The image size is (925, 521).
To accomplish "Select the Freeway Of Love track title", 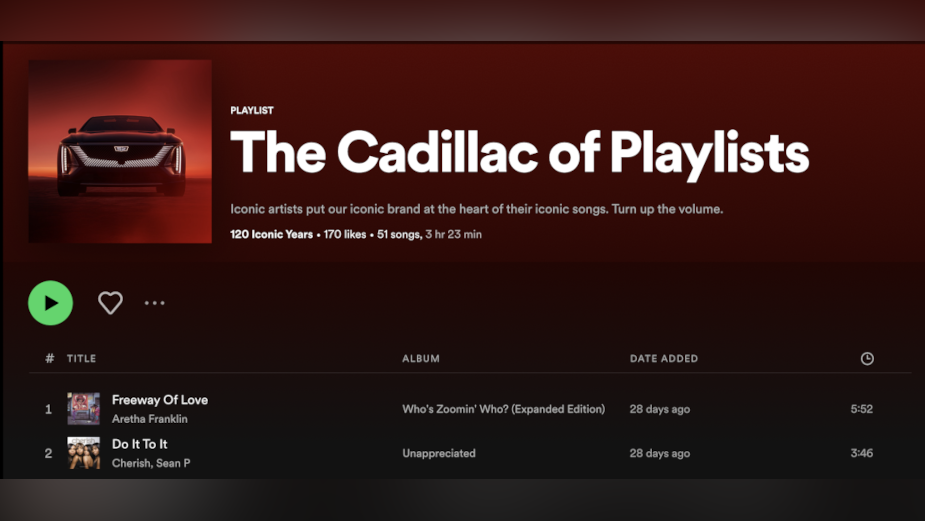I will point(160,400).
